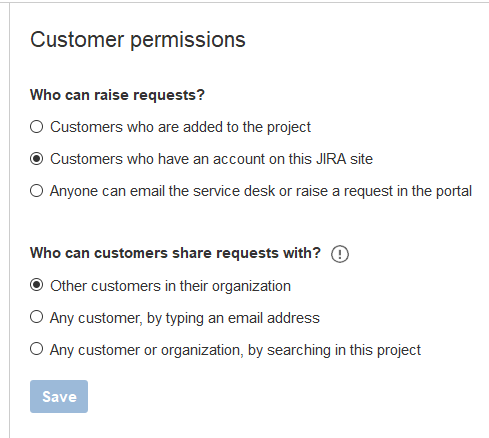Click the 'Customers who are added to the project' label
The width and height of the screenshot is (489, 438).
click(180, 127)
